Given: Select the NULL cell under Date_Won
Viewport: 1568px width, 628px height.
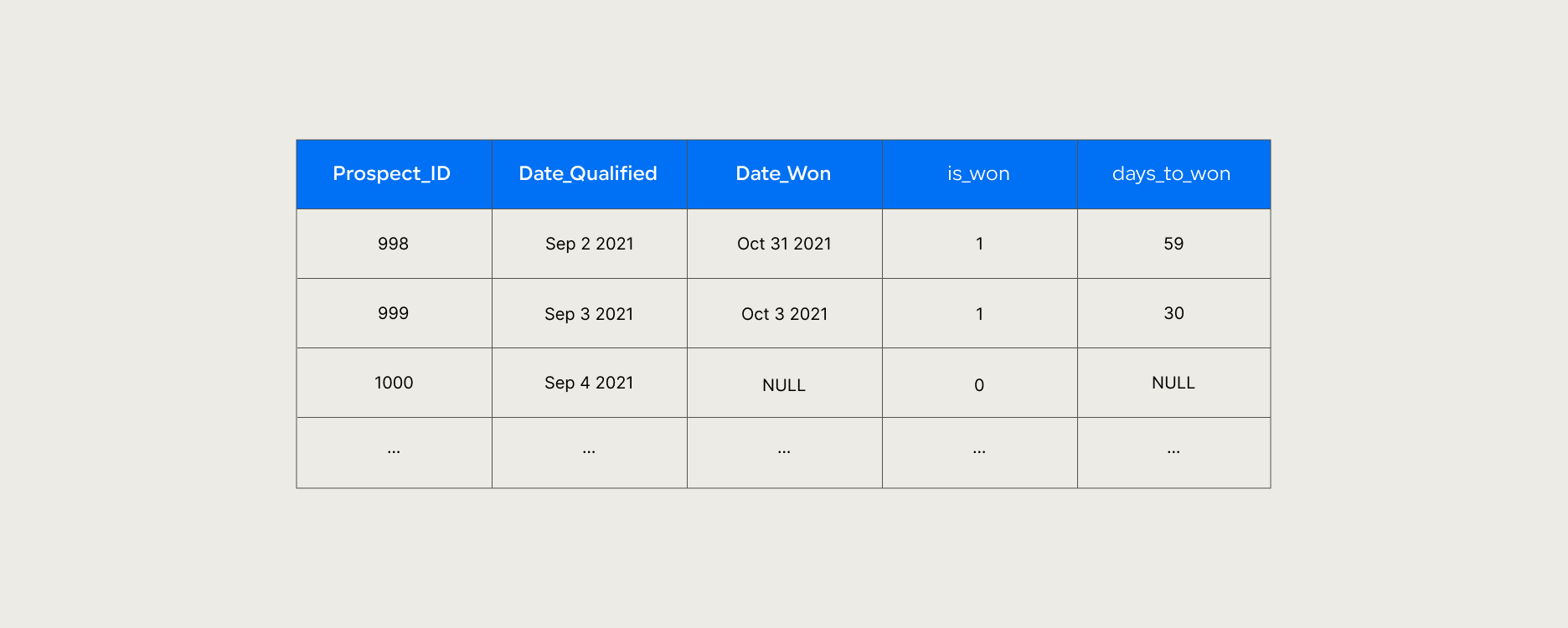Looking at the screenshot, I should (x=784, y=385).
